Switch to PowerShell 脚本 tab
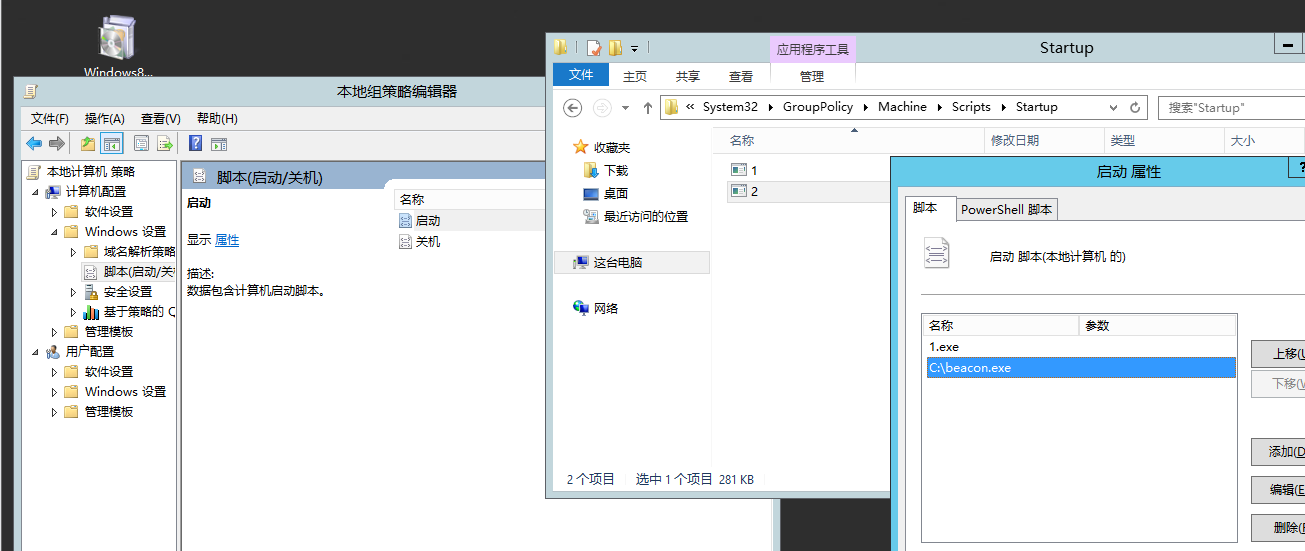Image resolution: width=1305 pixels, height=551 pixels. [x=1006, y=209]
